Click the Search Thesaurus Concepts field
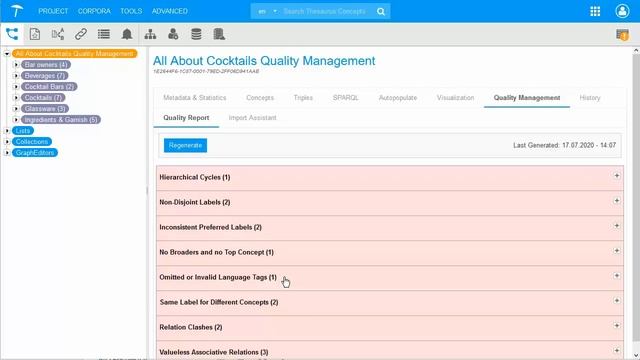This screenshot has width=640, height=360. pos(325,11)
